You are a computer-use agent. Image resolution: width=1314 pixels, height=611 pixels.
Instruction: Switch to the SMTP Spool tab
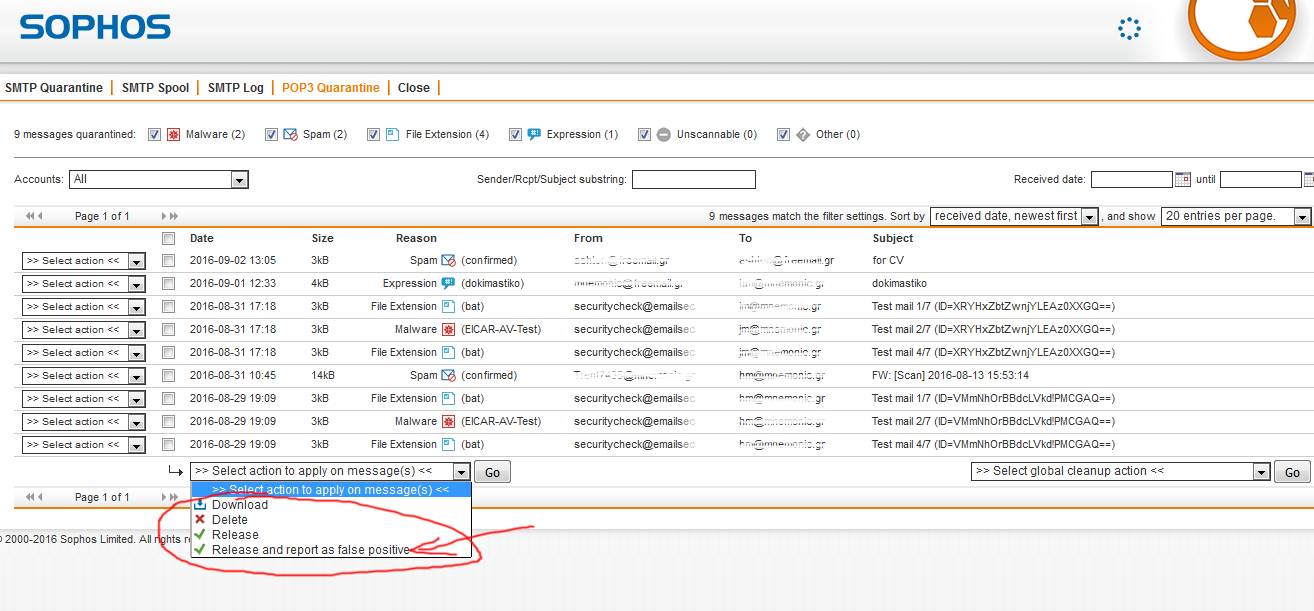click(x=155, y=88)
